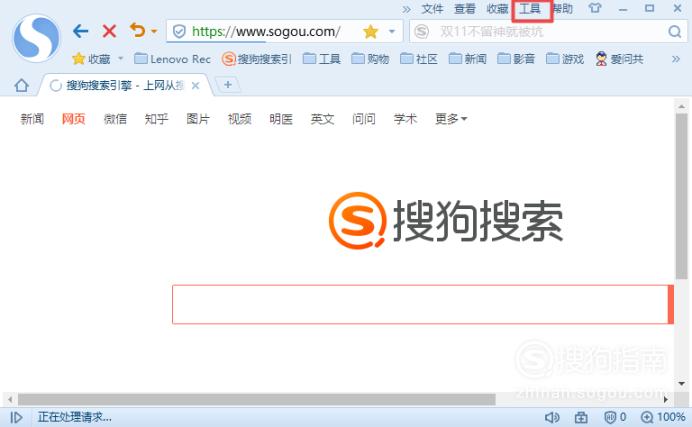Open the Lenovo Rec bookmark folder
692x427 pixels.
tap(172, 59)
